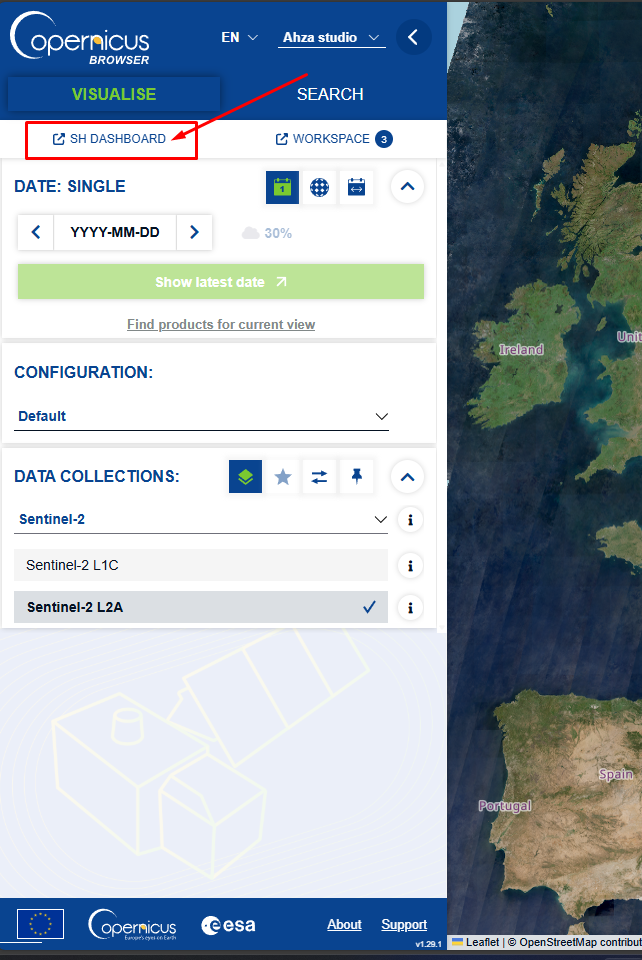Open the star favourites collections icon
This screenshot has height=960, width=642.
(x=283, y=476)
